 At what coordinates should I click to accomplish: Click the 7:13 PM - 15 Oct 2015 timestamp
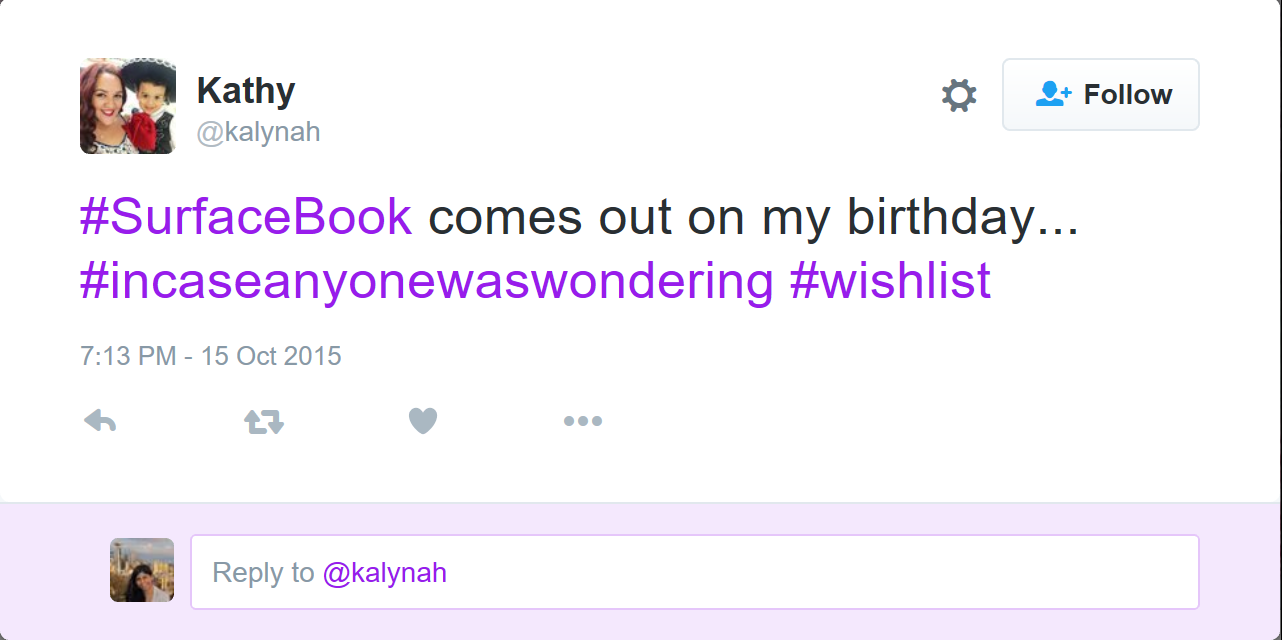point(211,356)
